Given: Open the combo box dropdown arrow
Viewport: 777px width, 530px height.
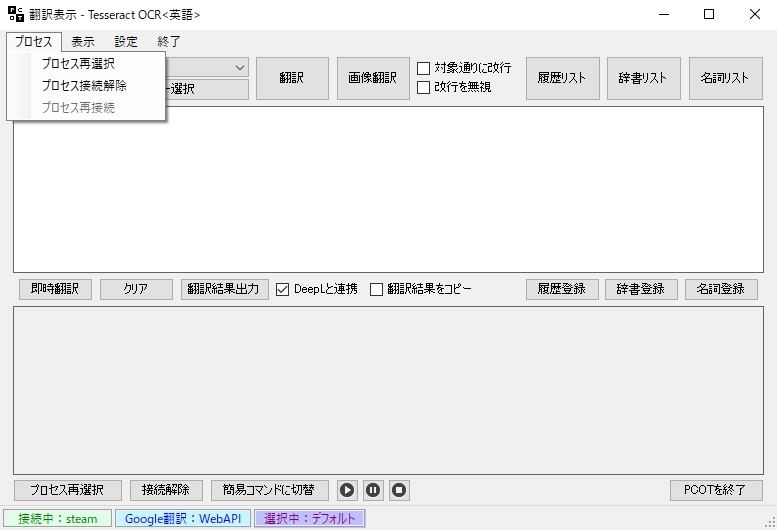Looking at the screenshot, I should point(240,68).
